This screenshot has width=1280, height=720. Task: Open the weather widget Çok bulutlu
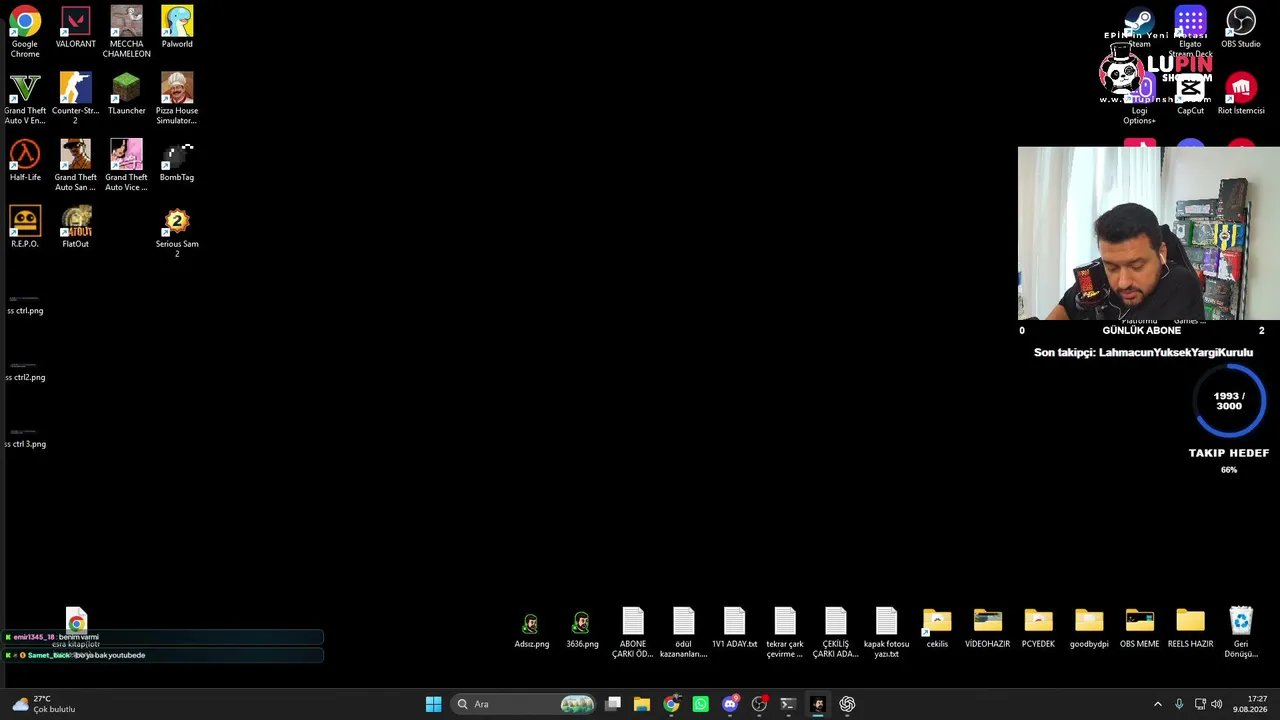click(43, 704)
